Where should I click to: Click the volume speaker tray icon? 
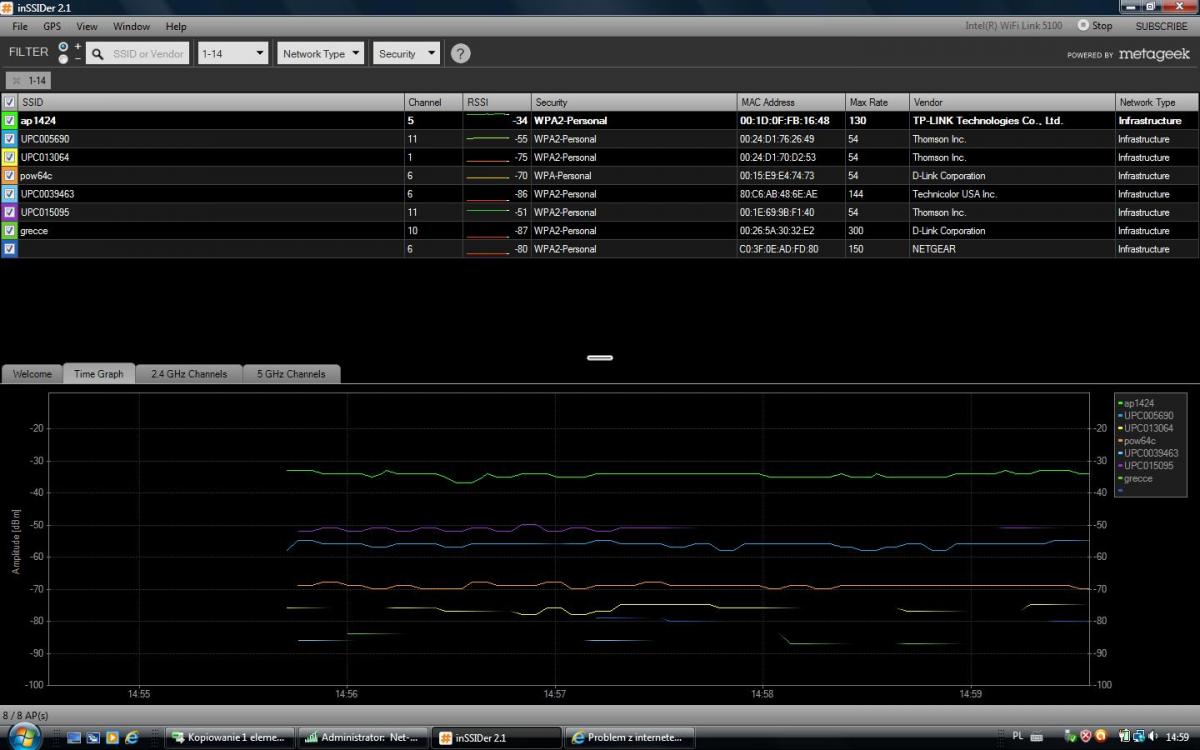pos(1151,737)
